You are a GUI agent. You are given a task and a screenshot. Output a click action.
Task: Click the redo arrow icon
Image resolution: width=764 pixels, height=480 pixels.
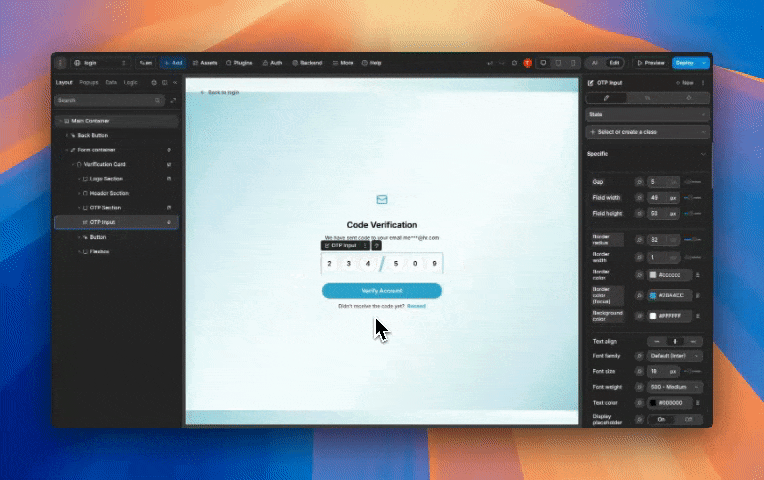click(502, 63)
